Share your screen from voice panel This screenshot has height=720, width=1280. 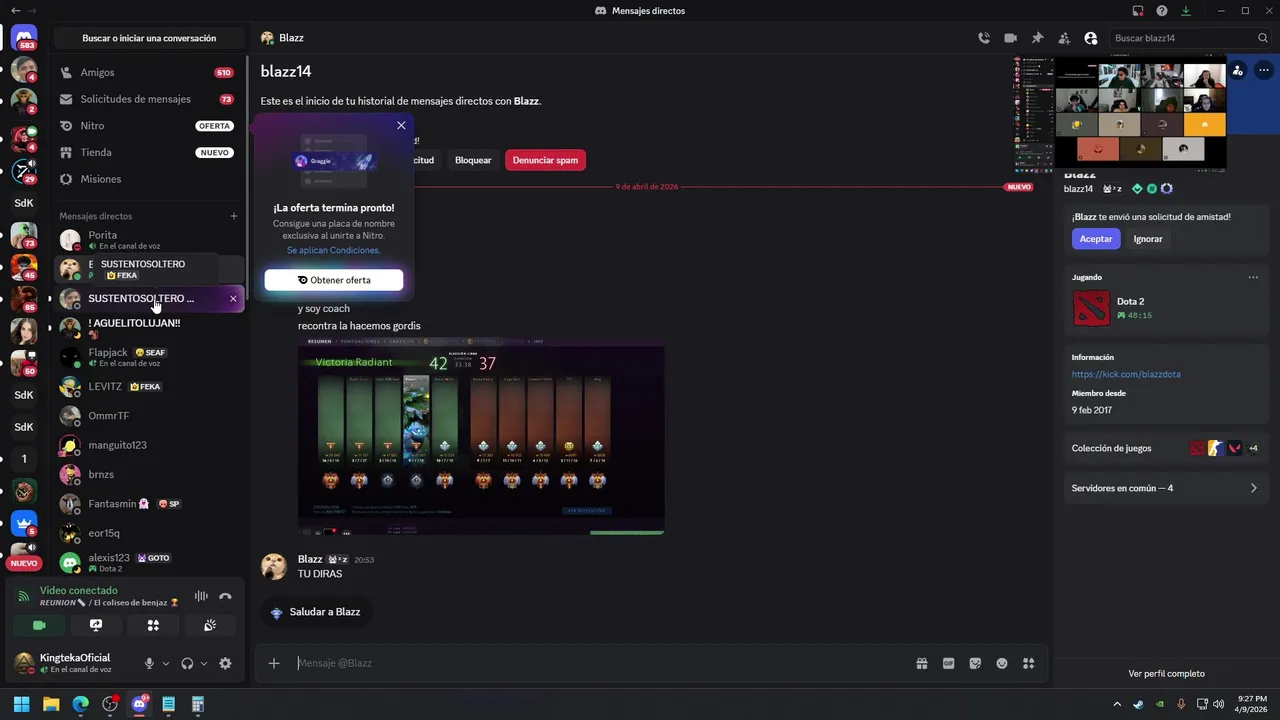click(96, 625)
